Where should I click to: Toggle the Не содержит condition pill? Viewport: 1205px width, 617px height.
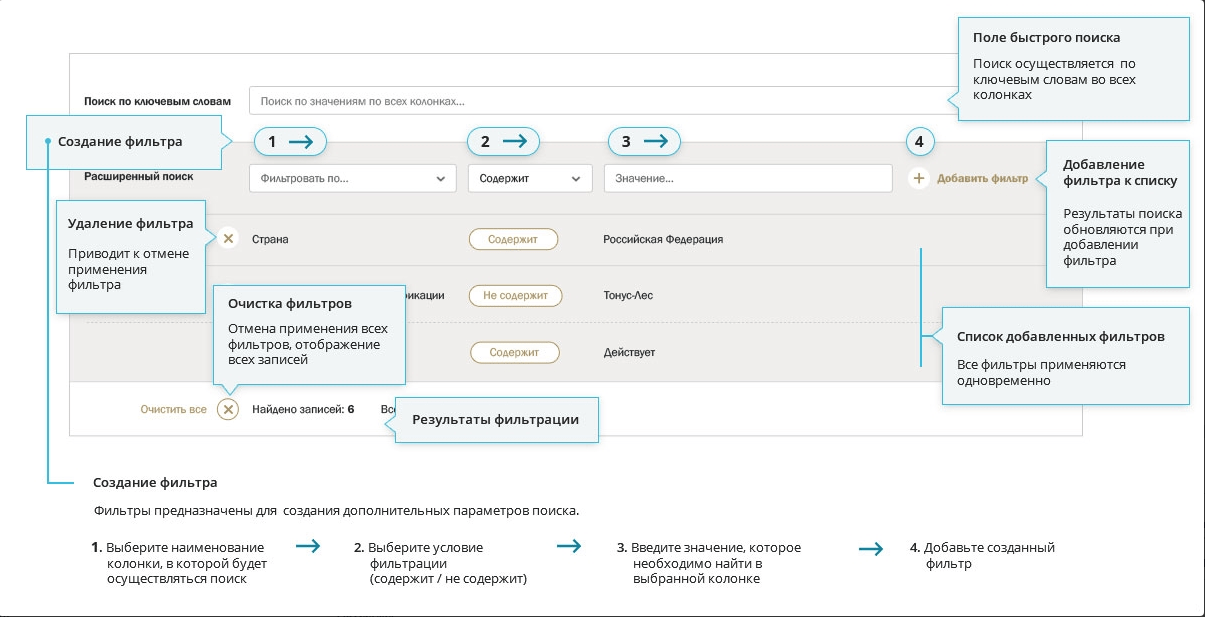tap(516, 295)
